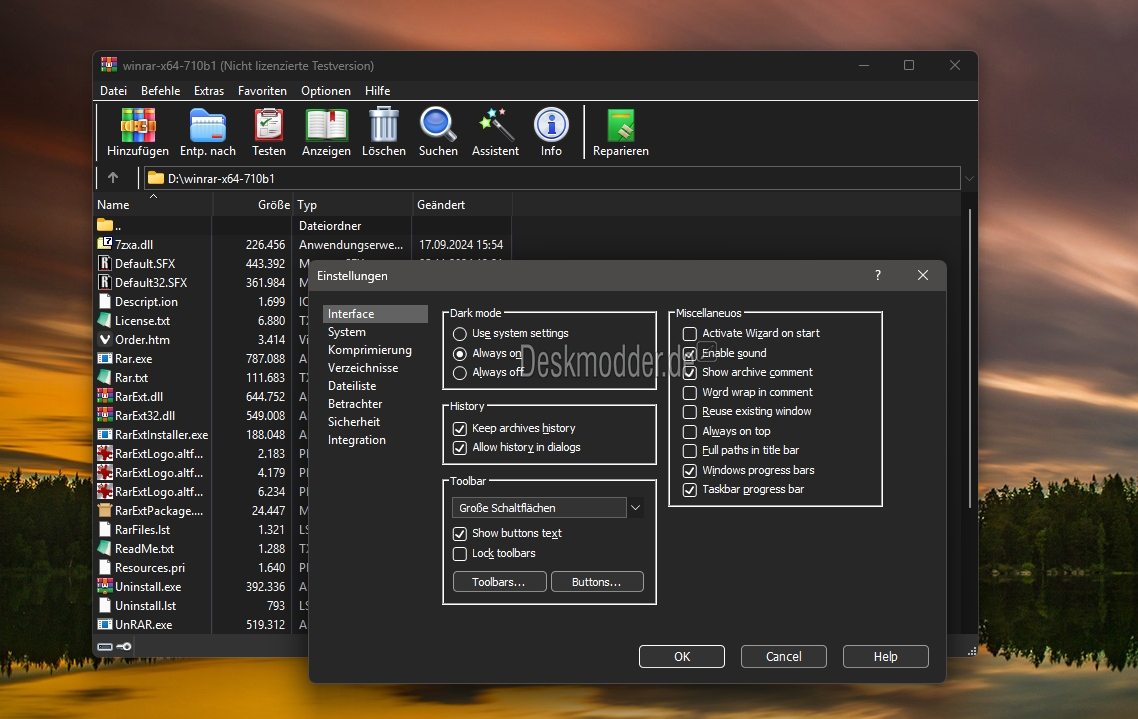The width and height of the screenshot is (1138, 719).
Task: Click the Entp. nach extract icon
Action: coord(208,125)
